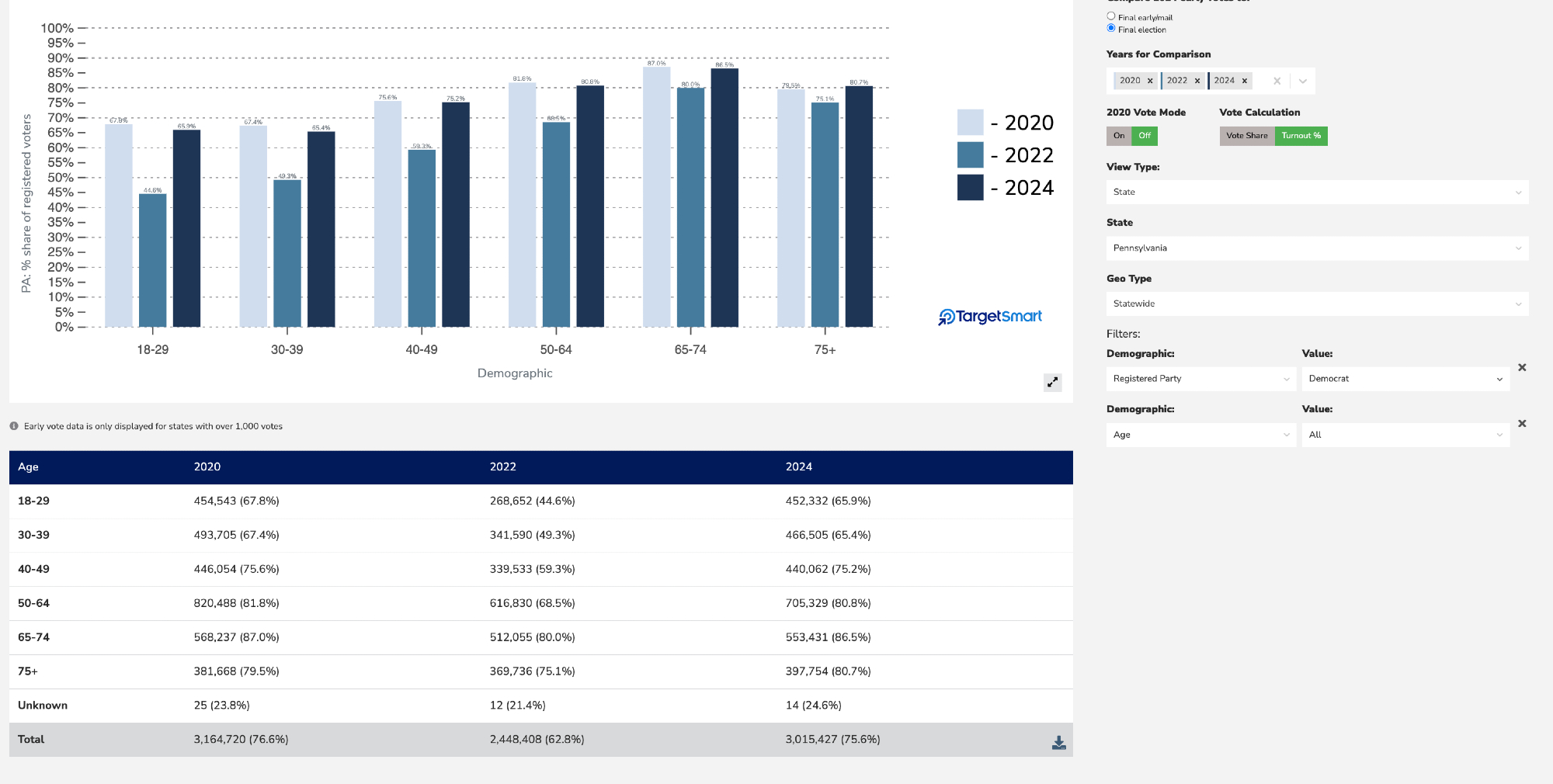Click the 2024 dark navy legend swatch
Viewport: 1553px width, 784px height.
pos(970,188)
